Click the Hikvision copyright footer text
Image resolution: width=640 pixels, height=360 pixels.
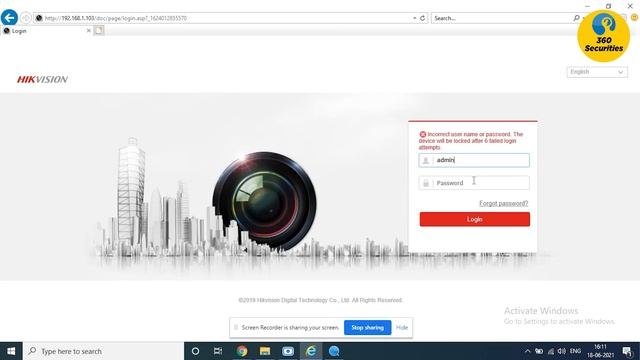[x=320, y=300]
